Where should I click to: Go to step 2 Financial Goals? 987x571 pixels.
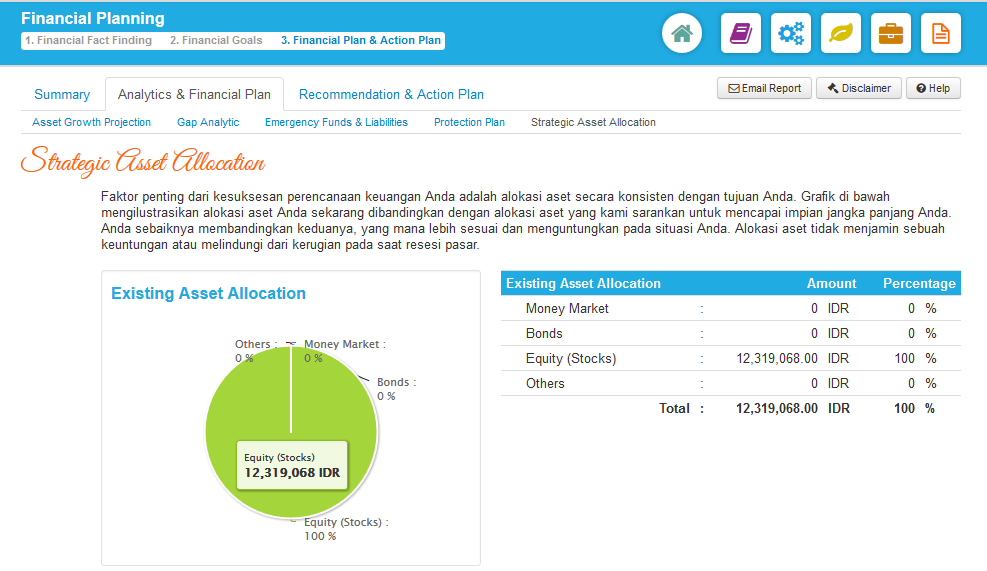[216, 41]
